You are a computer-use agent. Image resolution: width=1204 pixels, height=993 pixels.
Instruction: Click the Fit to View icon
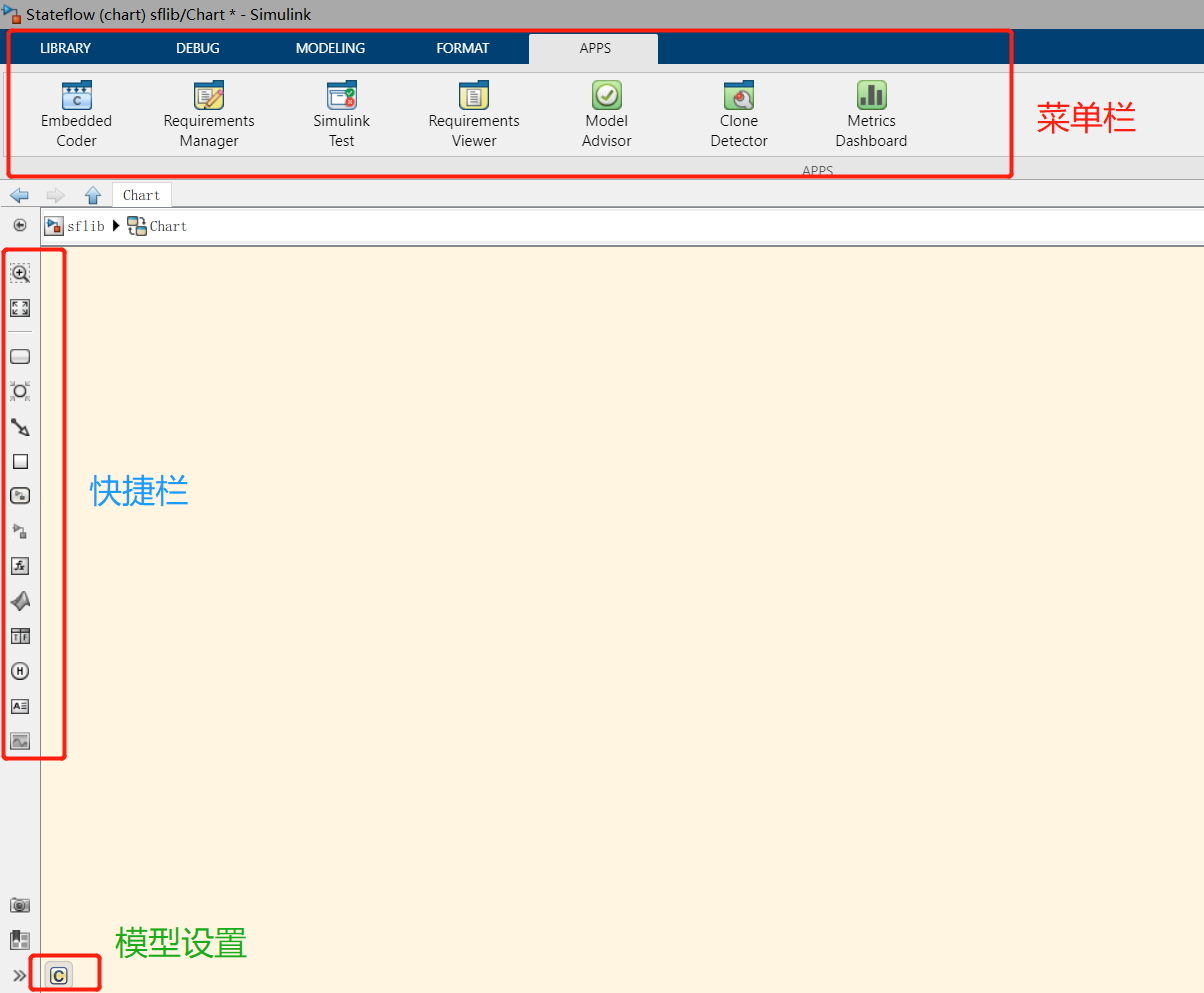pos(20,309)
